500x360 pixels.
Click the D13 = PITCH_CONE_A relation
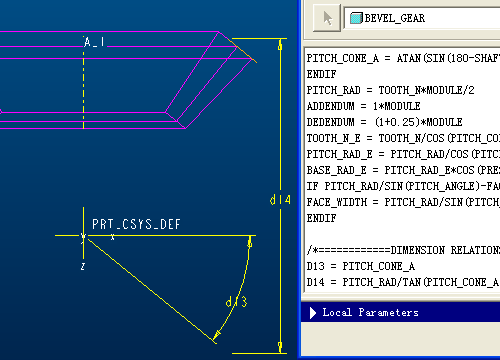[x=361, y=266]
